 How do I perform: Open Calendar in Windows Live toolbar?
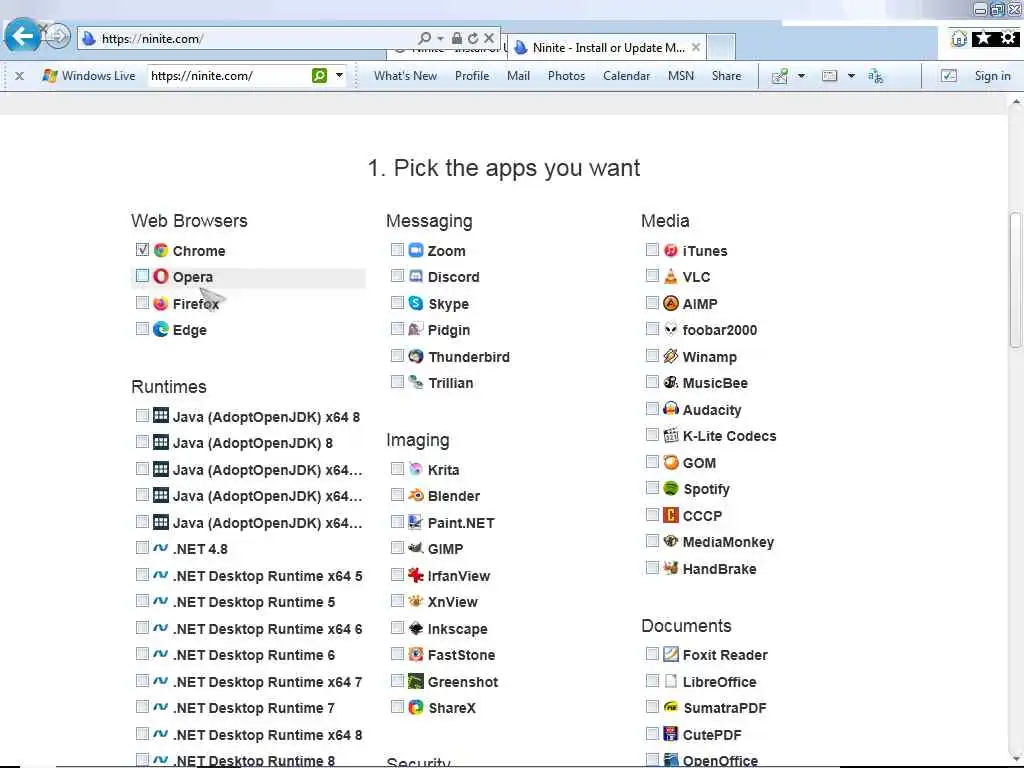[626, 76]
